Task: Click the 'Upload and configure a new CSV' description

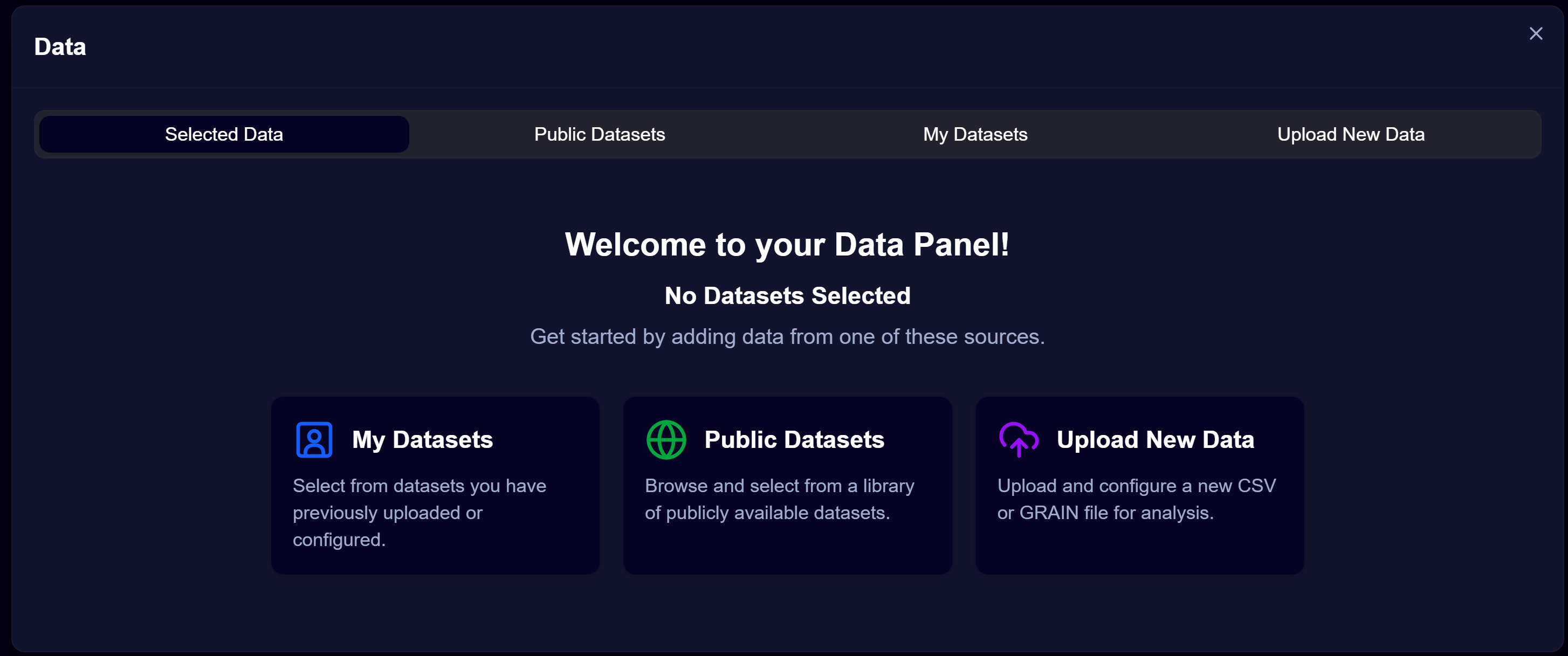Action: pyautogui.click(x=1137, y=486)
